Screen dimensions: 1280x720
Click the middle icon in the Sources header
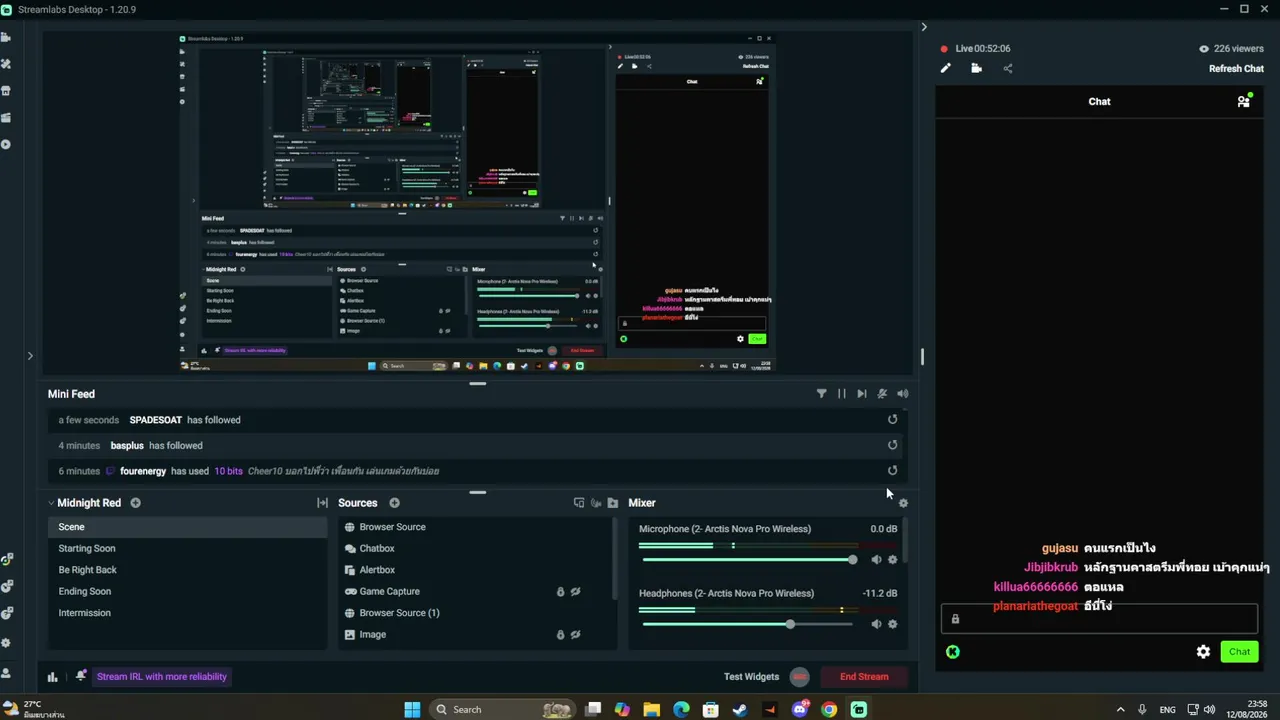tap(596, 503)
